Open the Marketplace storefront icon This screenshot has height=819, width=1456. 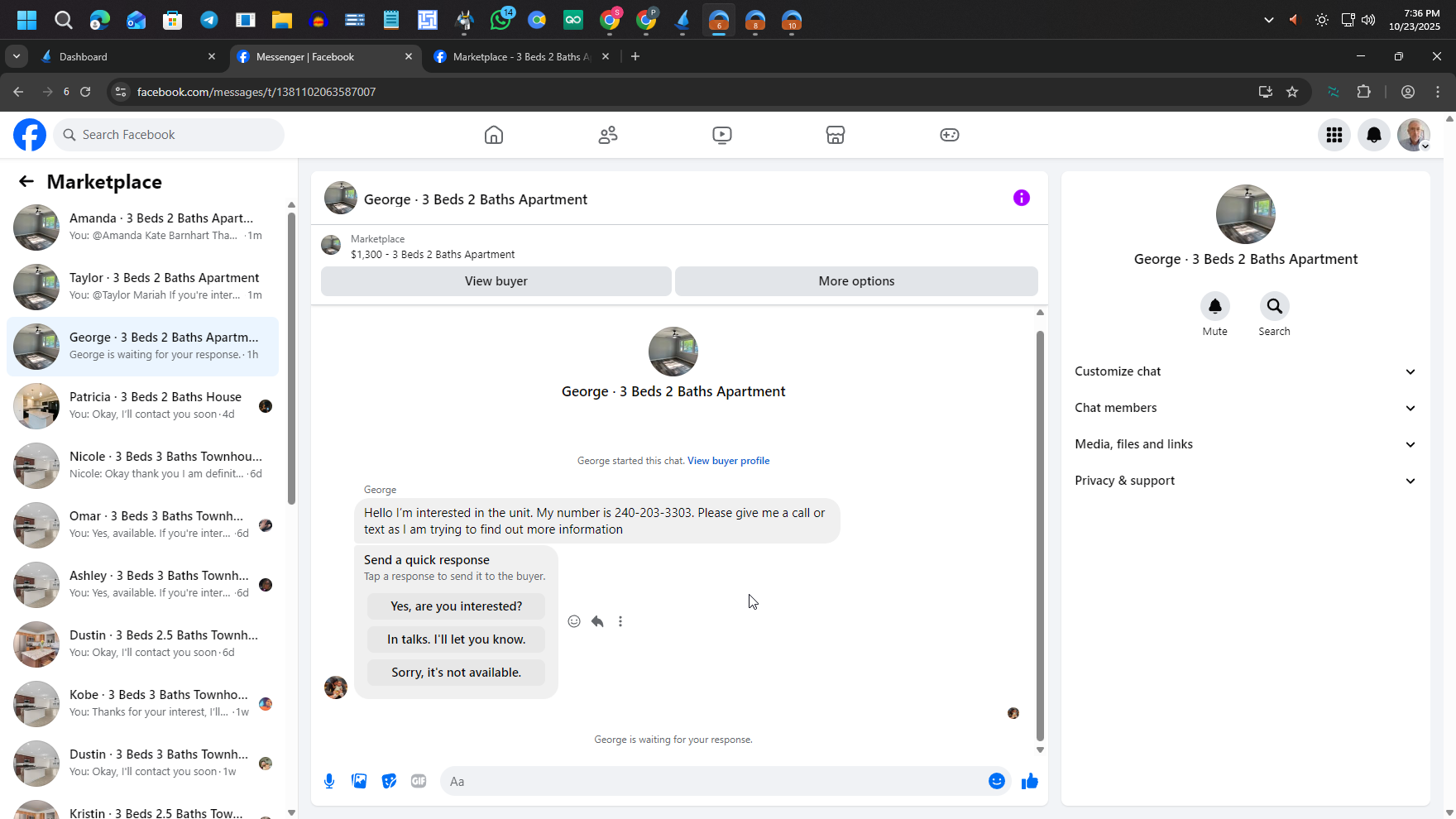836,135
